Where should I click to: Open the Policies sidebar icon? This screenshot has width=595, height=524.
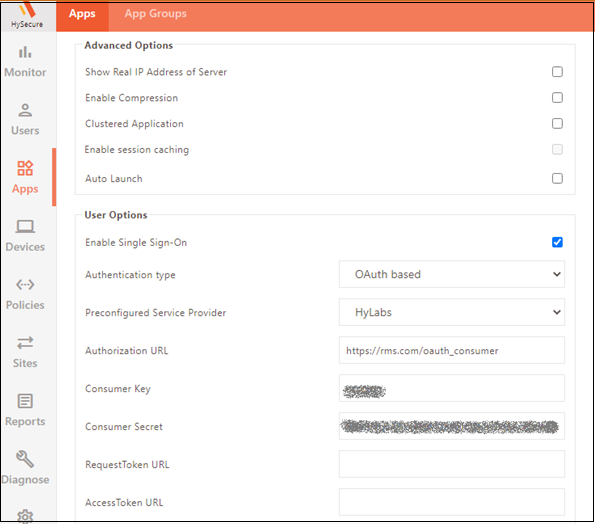(25, 284)
